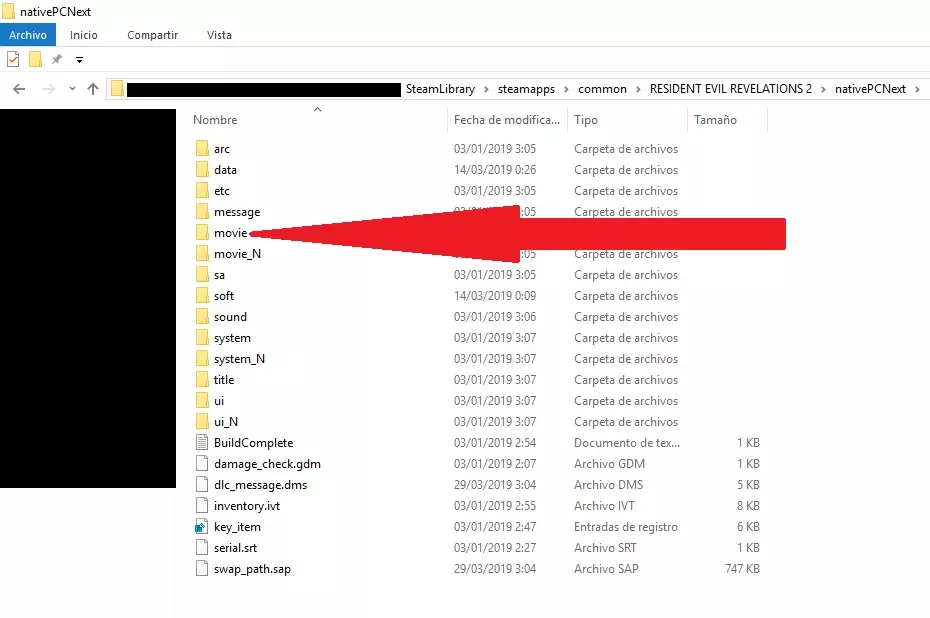Select the system folder icon

click(202, 337)
